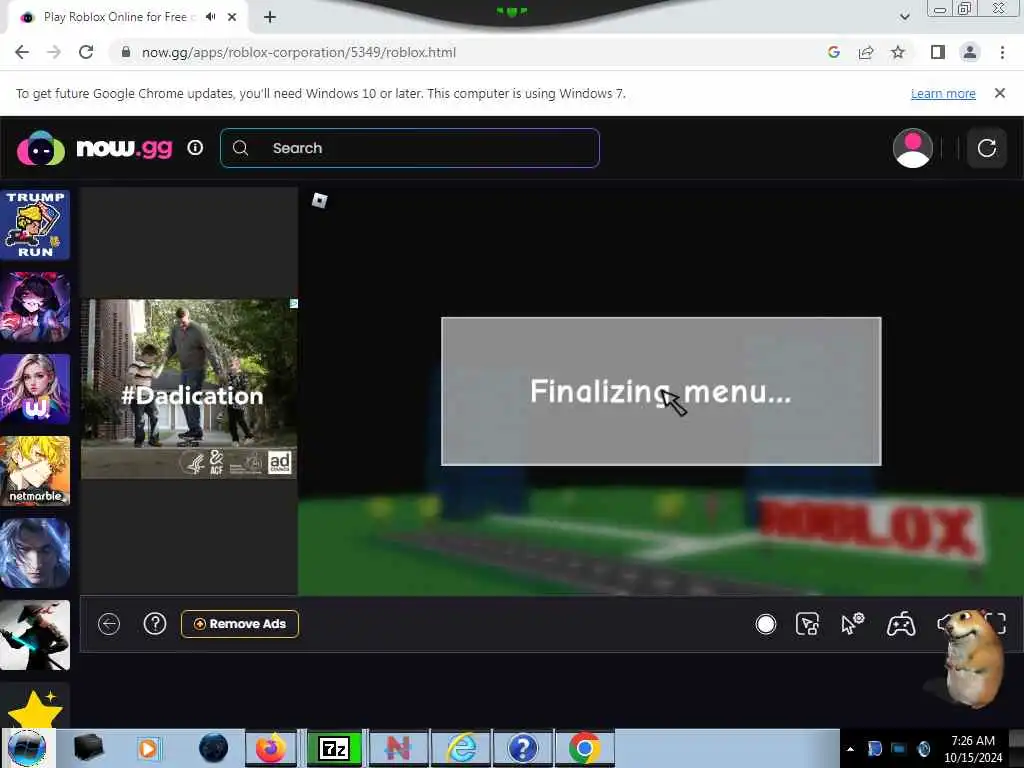Screen dimensions: 1024x768
Task: Switch to Chrome in the taskbar
Action: coord(585,748)
